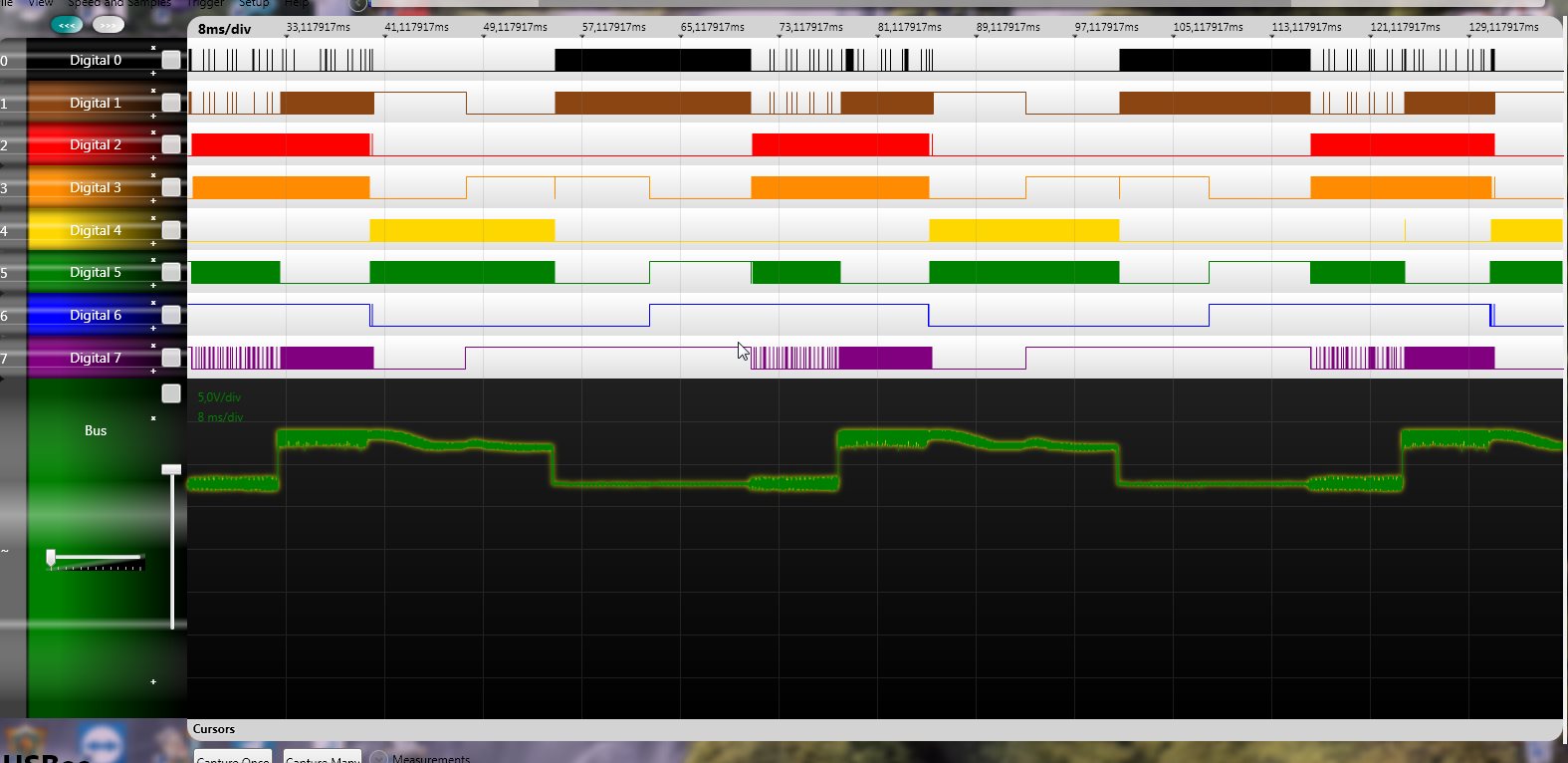Toggle the Digital 3 channel checkbox

point(171,187)
